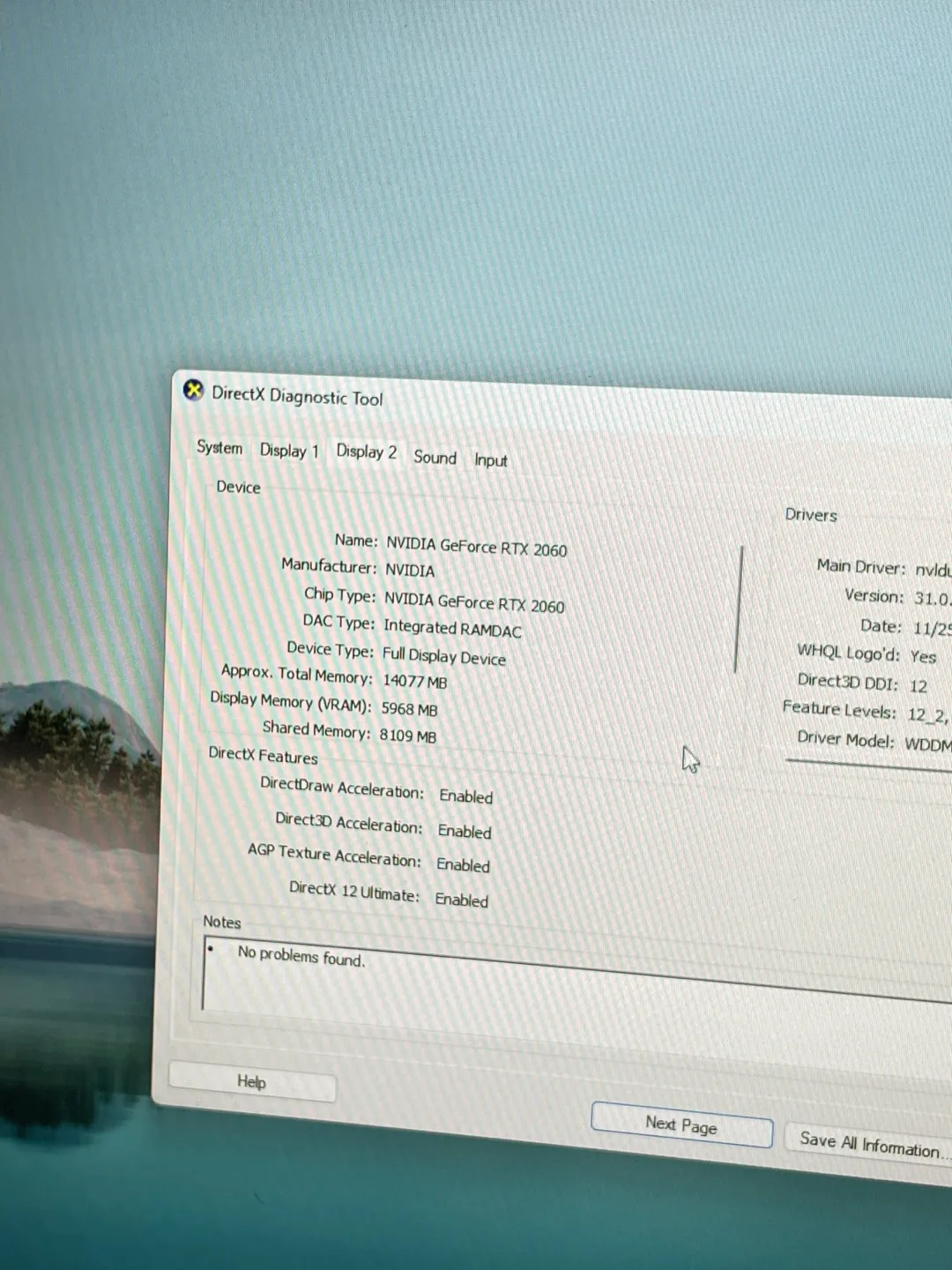Click the Approx. Total Memory value
The height and width of the screenshot is (1270, 952).
pyautogui.click(x=415, y=681)
